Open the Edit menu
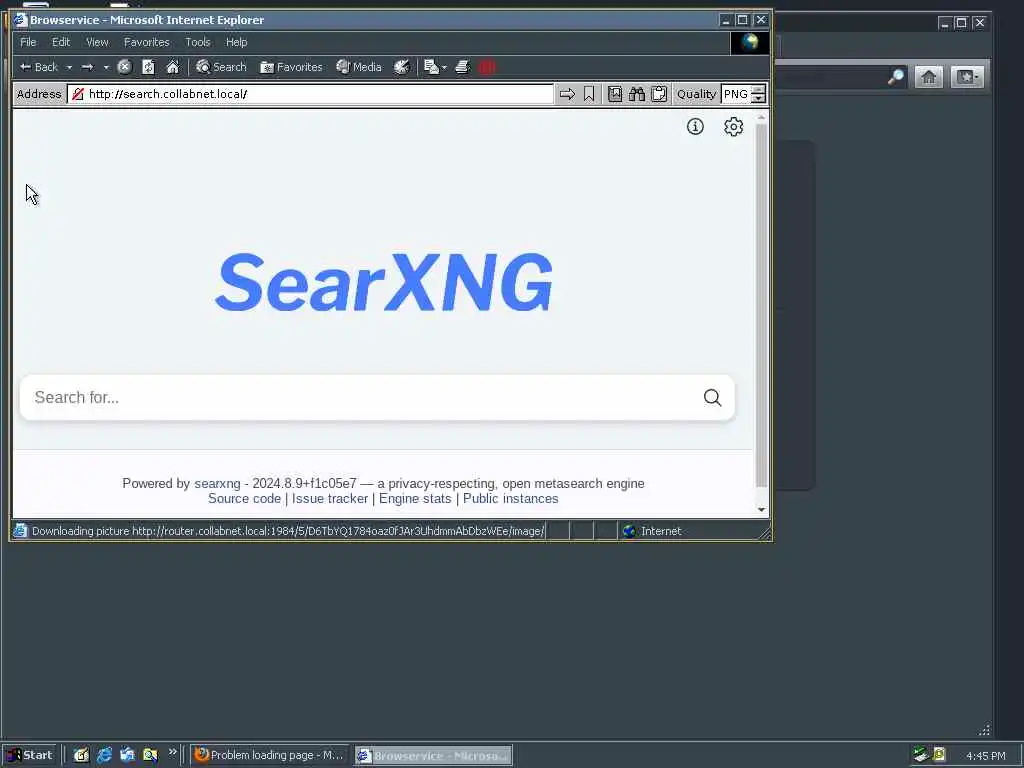 pyautogui.click(x=61, y=42)
